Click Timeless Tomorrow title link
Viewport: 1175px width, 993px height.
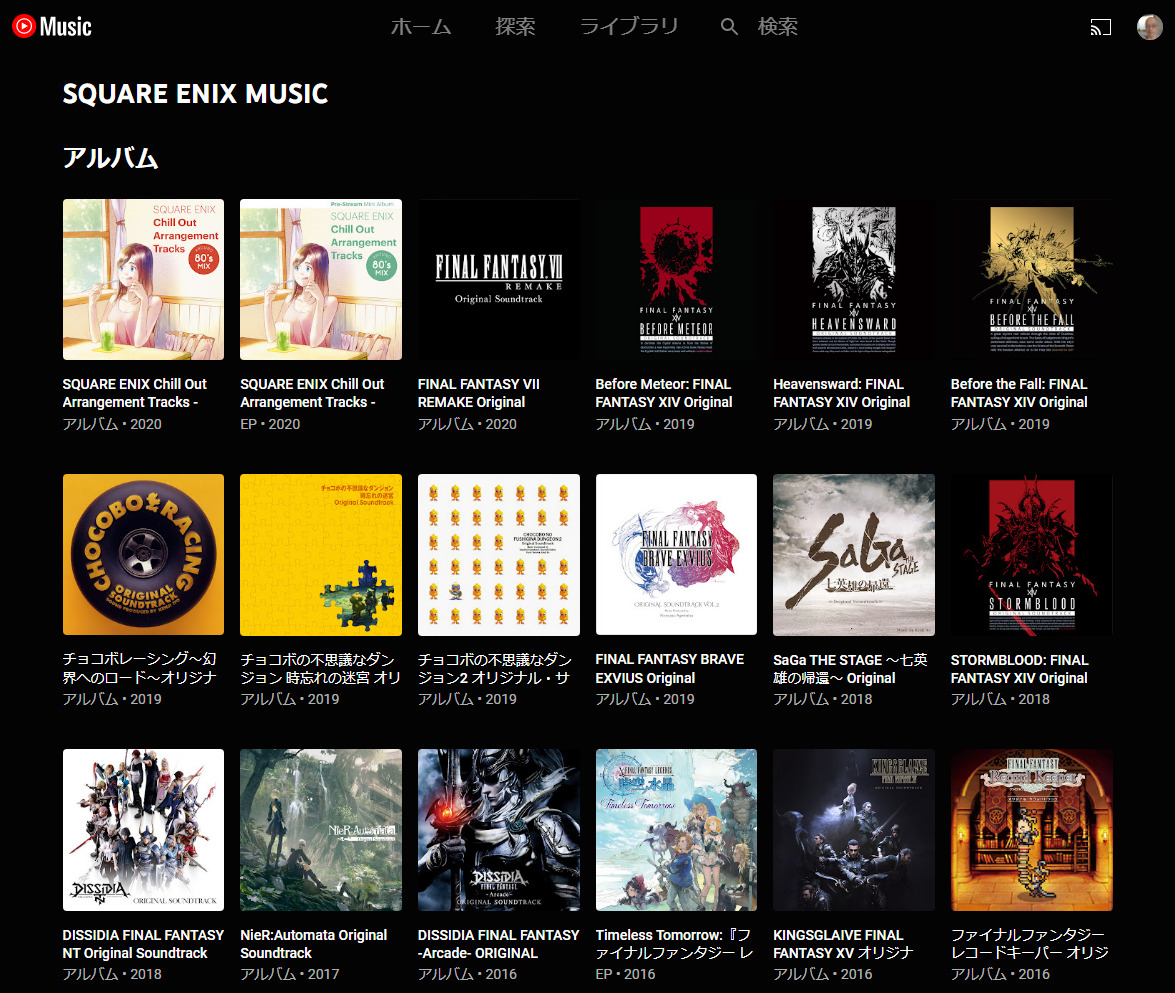[x=674, y=944]
